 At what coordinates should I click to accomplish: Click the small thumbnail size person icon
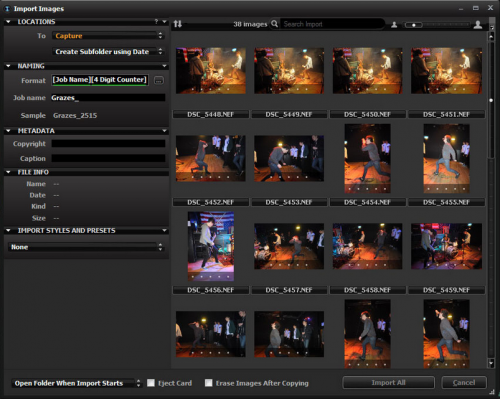pyautogui.click(x=394, y=25)
